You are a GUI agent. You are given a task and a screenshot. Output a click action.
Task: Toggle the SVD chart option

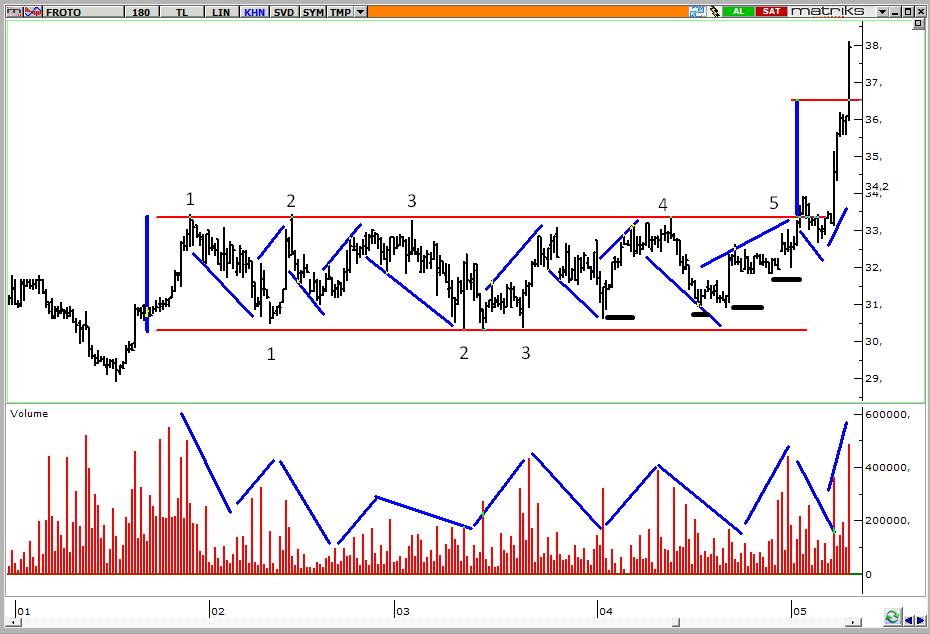284,12
